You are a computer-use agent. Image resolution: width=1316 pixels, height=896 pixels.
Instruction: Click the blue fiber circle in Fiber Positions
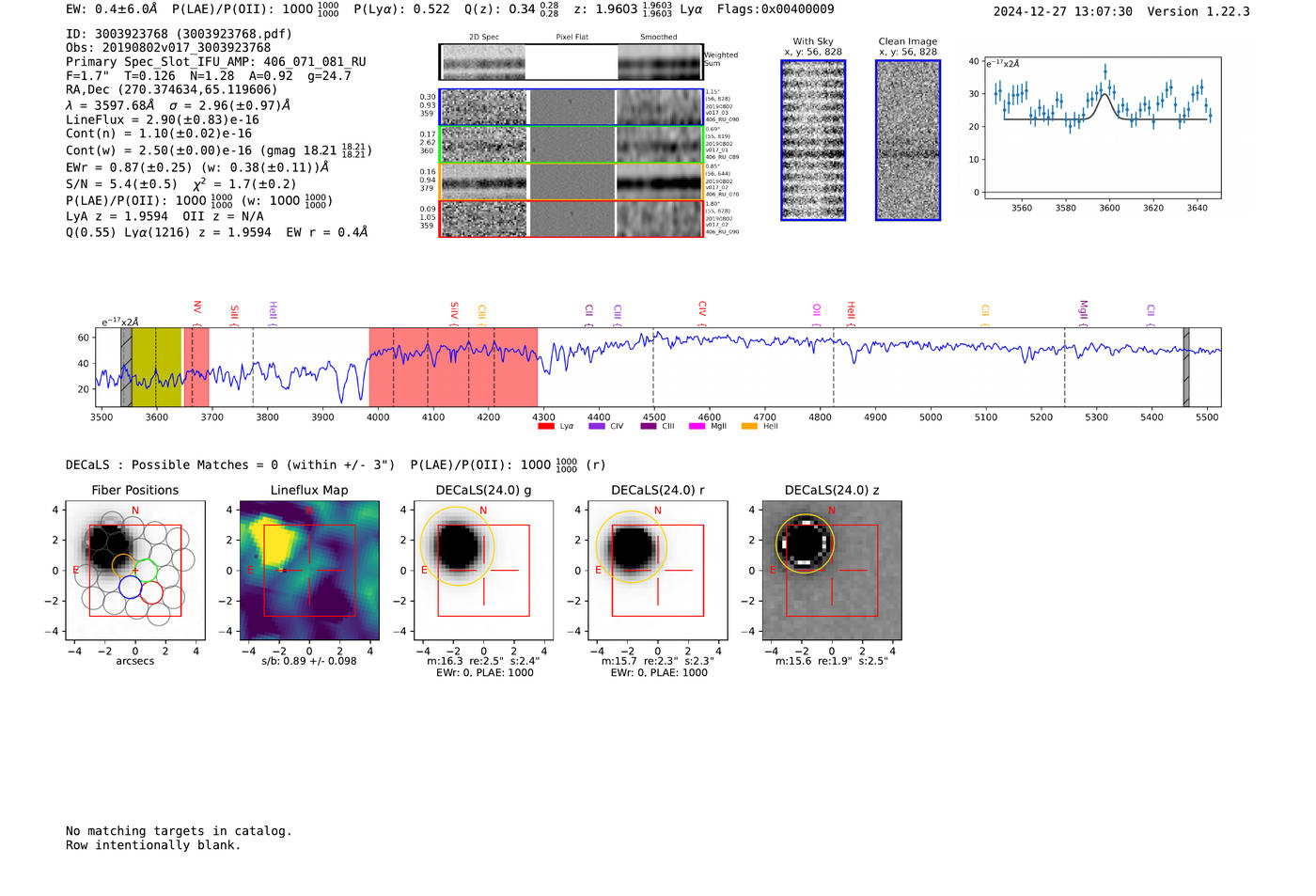click(130, 589)
